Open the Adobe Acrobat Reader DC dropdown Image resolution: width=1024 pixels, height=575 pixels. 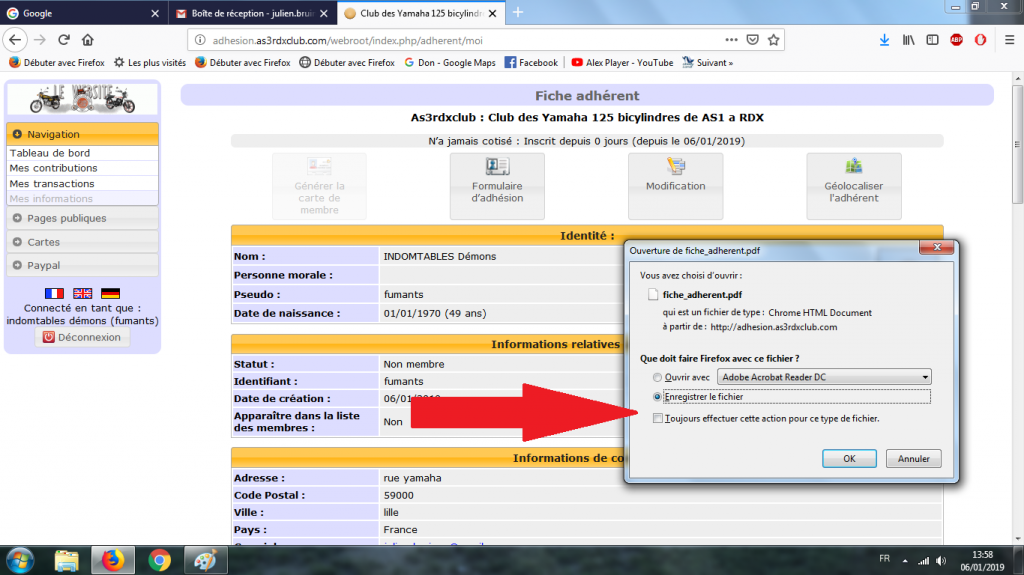(x=826, y=377)
